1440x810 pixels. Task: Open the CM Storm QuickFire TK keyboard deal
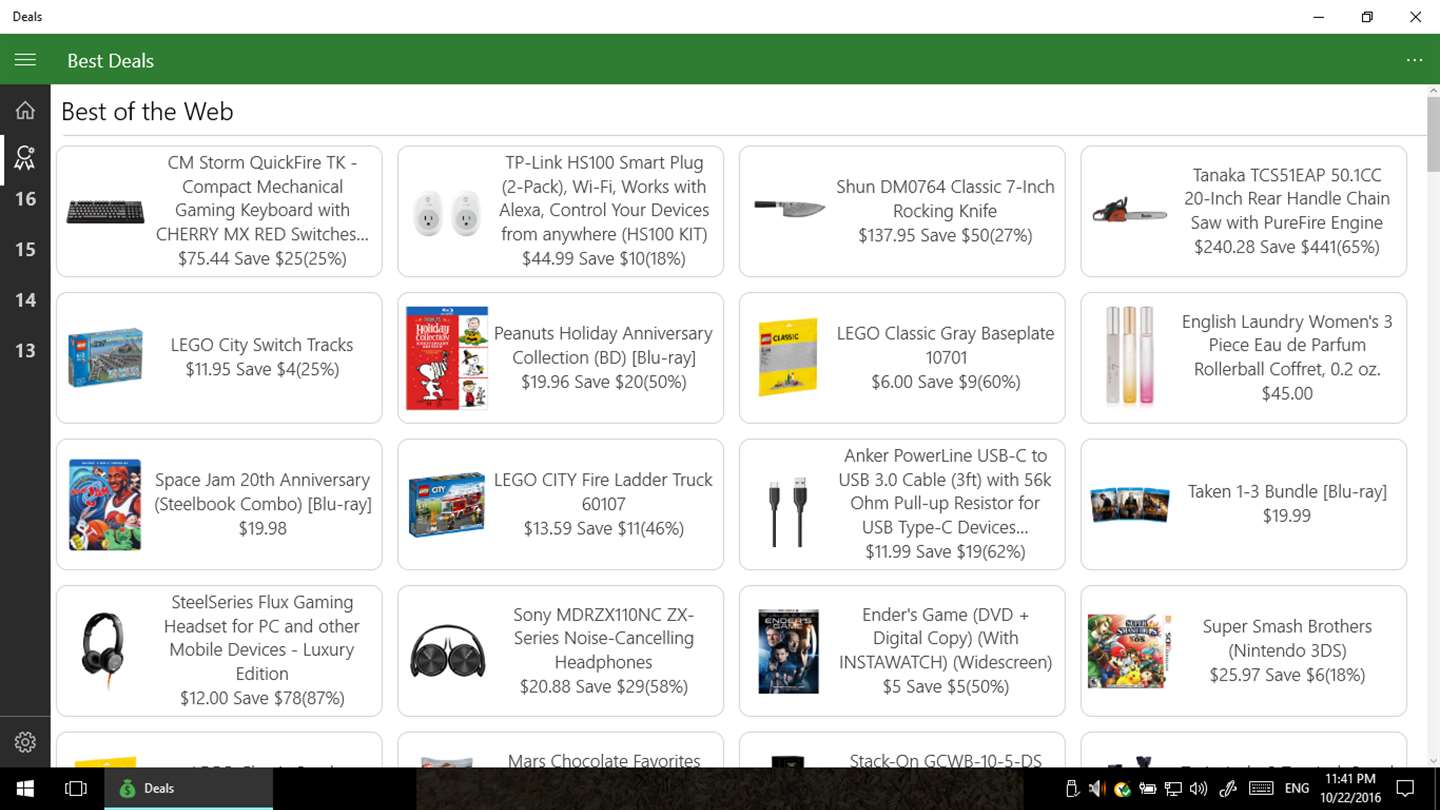click(x=219, y=211)
